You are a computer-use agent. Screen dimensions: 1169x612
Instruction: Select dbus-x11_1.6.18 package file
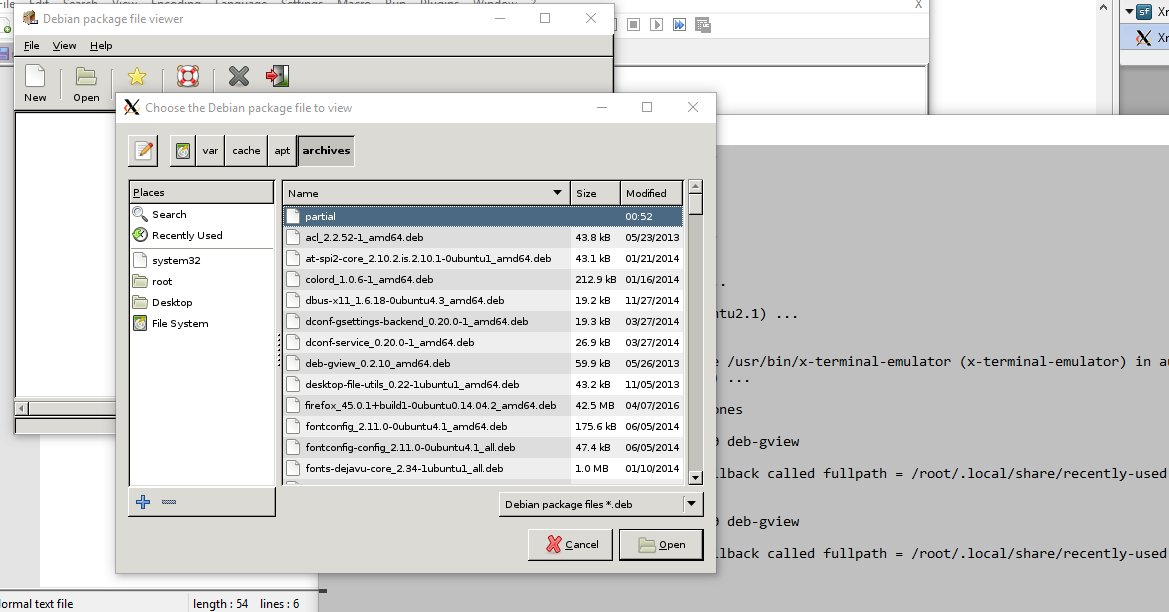482,300
